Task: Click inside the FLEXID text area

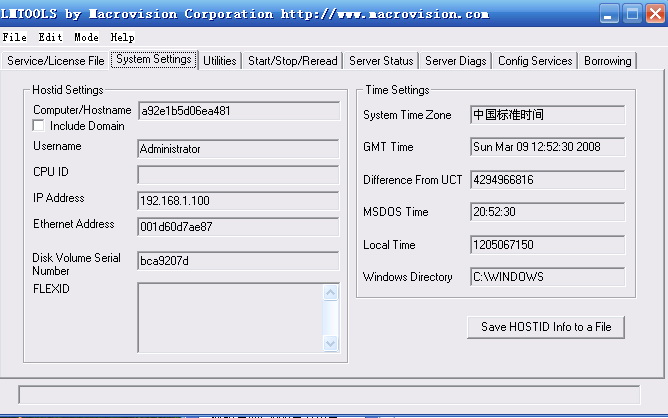Action: 230,318
